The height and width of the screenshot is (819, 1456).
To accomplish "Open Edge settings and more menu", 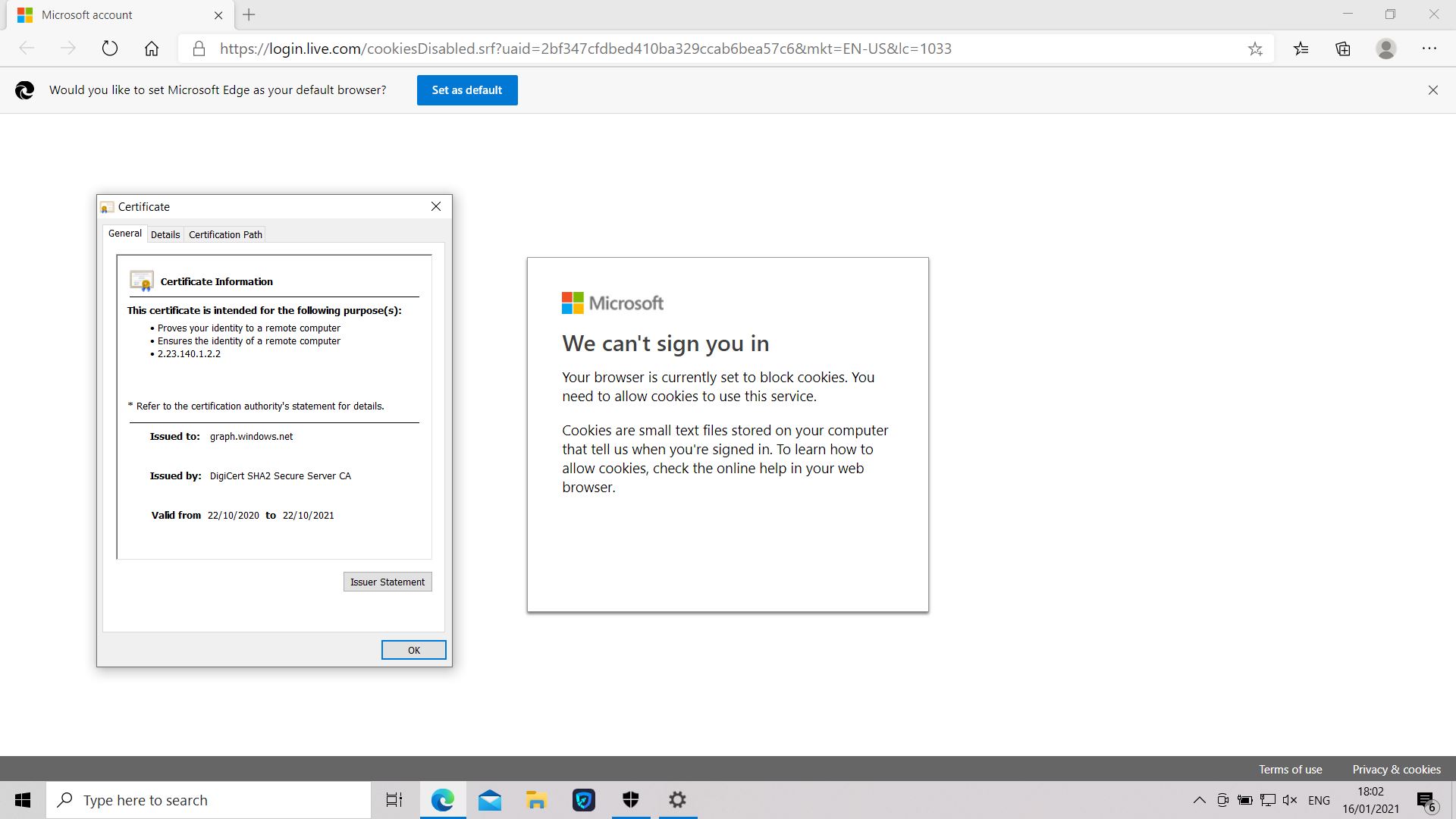I will coord(1429,49).
